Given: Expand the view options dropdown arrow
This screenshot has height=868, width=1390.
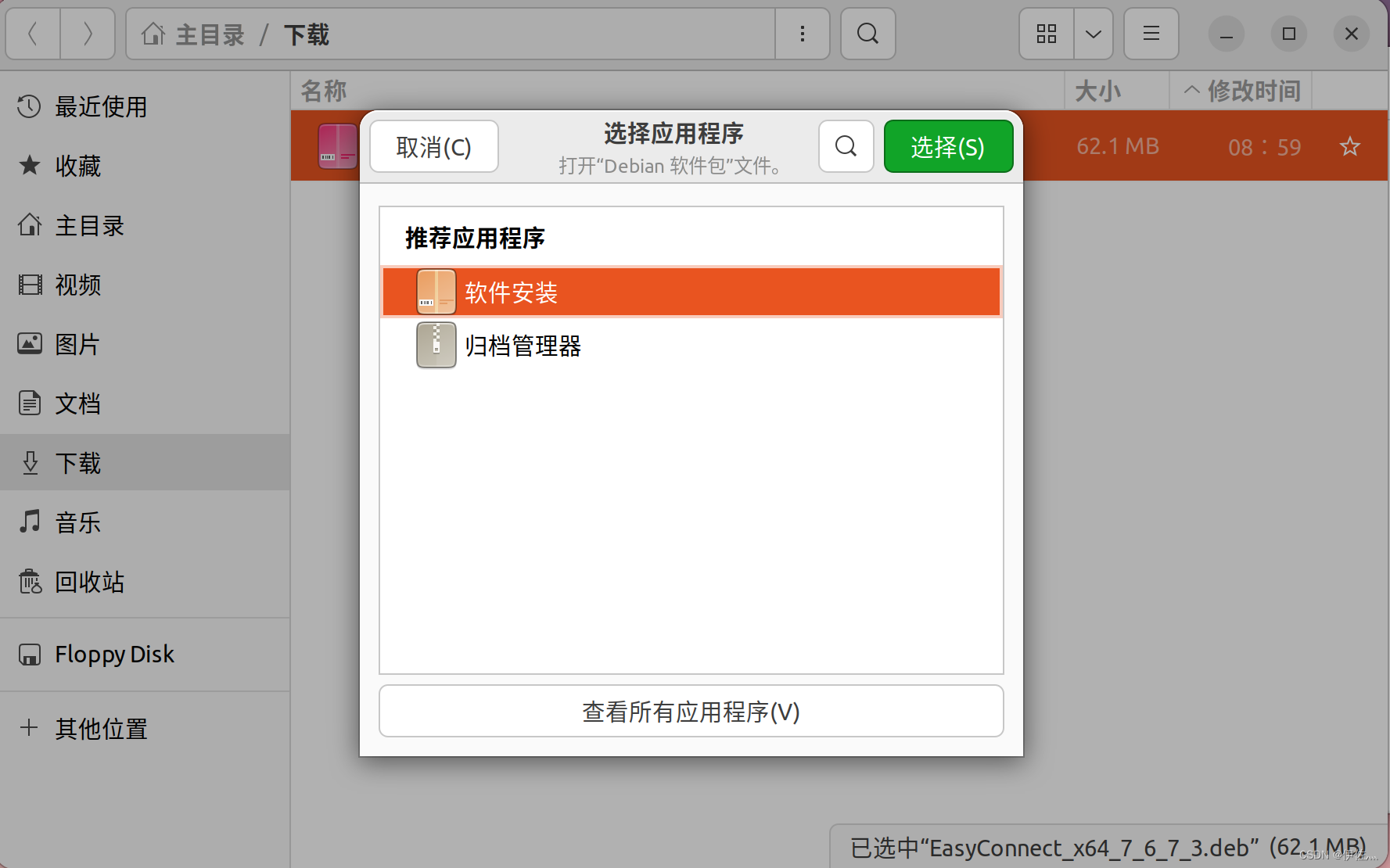Looking at the screenshot, I should (1094, 34).
